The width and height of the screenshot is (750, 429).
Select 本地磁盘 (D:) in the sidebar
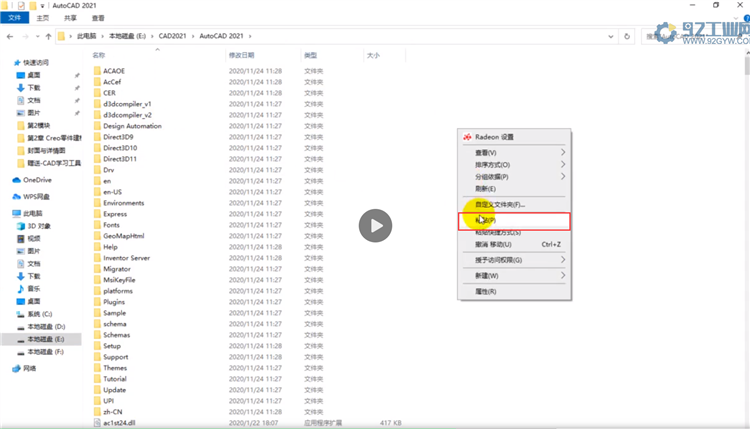tap(46, 327)
